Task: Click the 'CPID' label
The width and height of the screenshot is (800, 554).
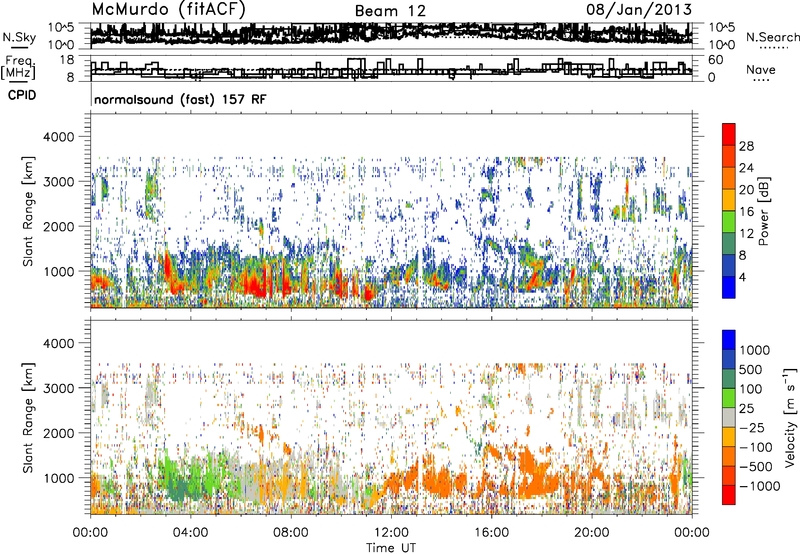Action: click(x=22, y=95)
